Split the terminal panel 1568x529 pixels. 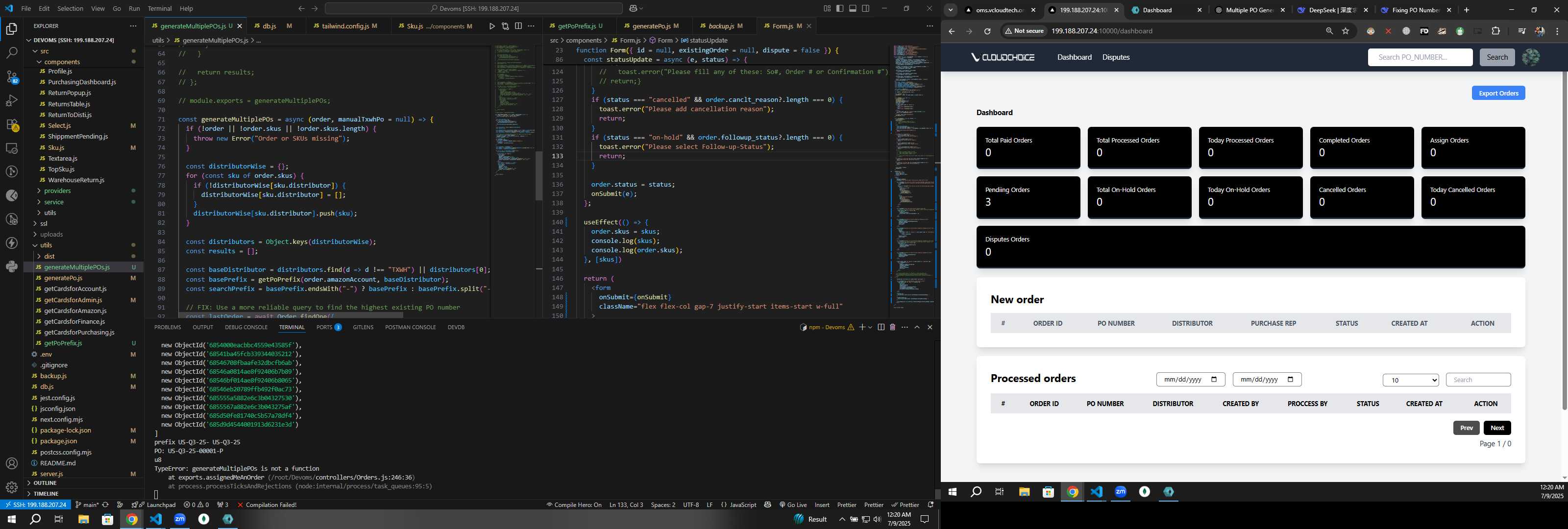click(x=881, y=328)
